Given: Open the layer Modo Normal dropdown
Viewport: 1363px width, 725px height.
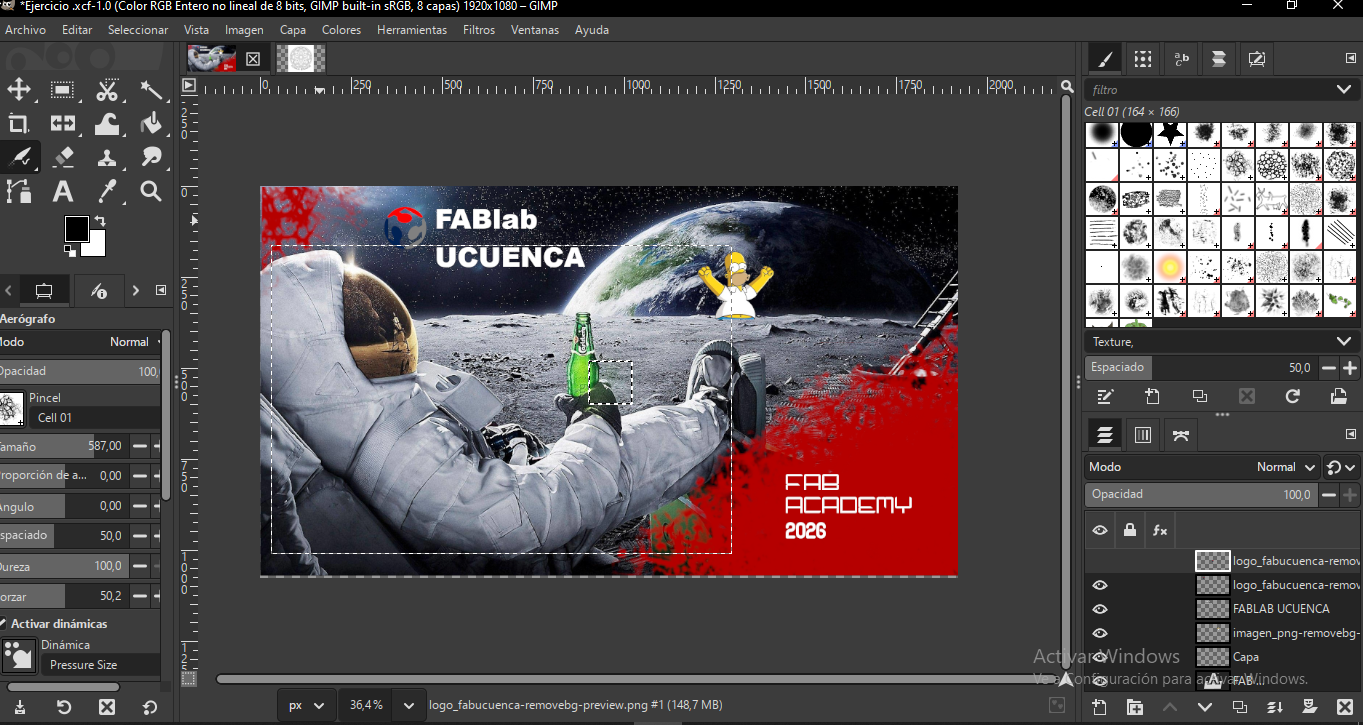Looking at the screenshot, I should pos(1203,467).
